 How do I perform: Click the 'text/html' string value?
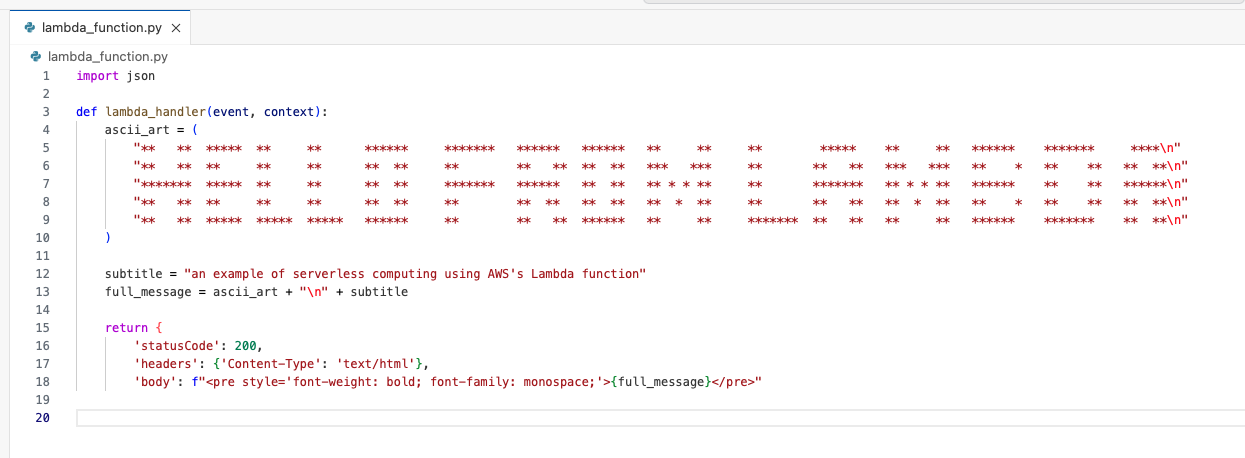point(376,364)
